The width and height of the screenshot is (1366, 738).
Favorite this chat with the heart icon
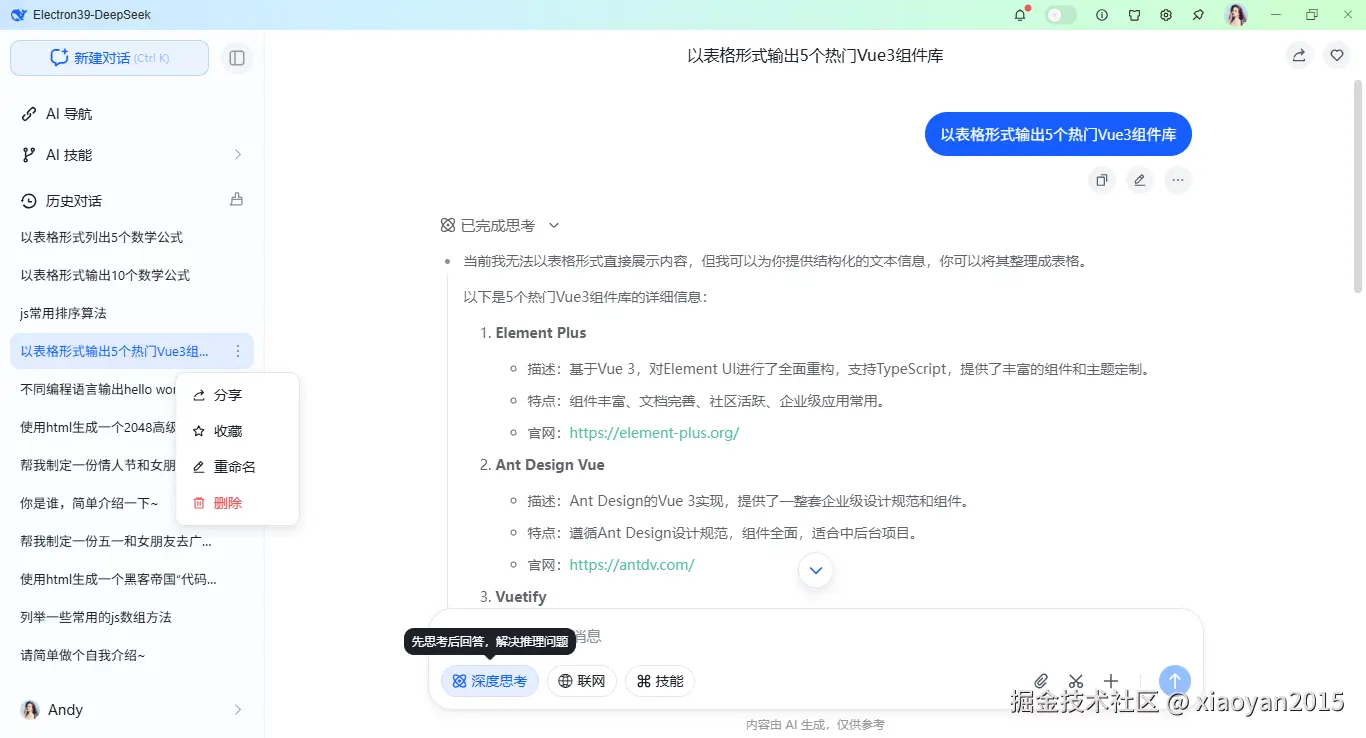coord(1337,55)
